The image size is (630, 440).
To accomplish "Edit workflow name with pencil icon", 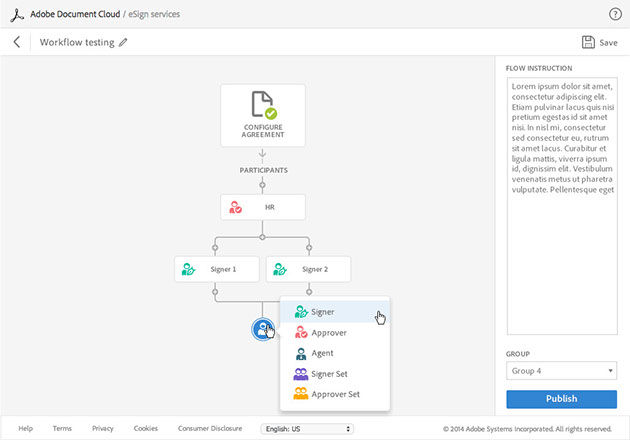I will [x=123, y=43].
